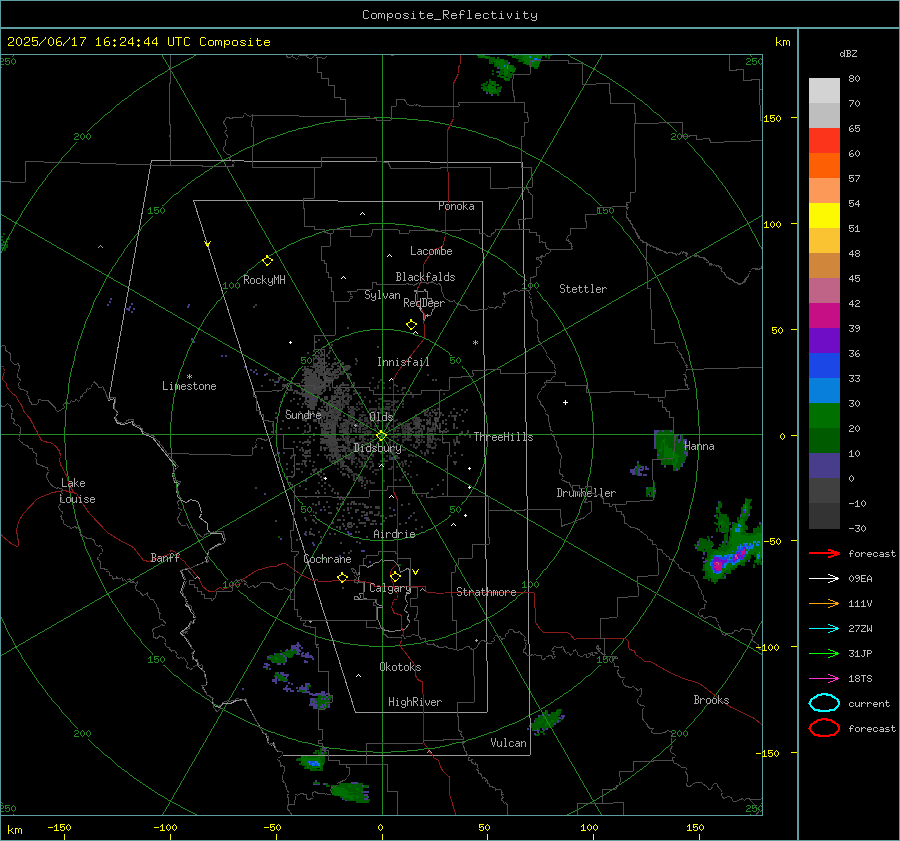Click the orange 111V arrow icon
900x841 pixels.
coord(824,603)
